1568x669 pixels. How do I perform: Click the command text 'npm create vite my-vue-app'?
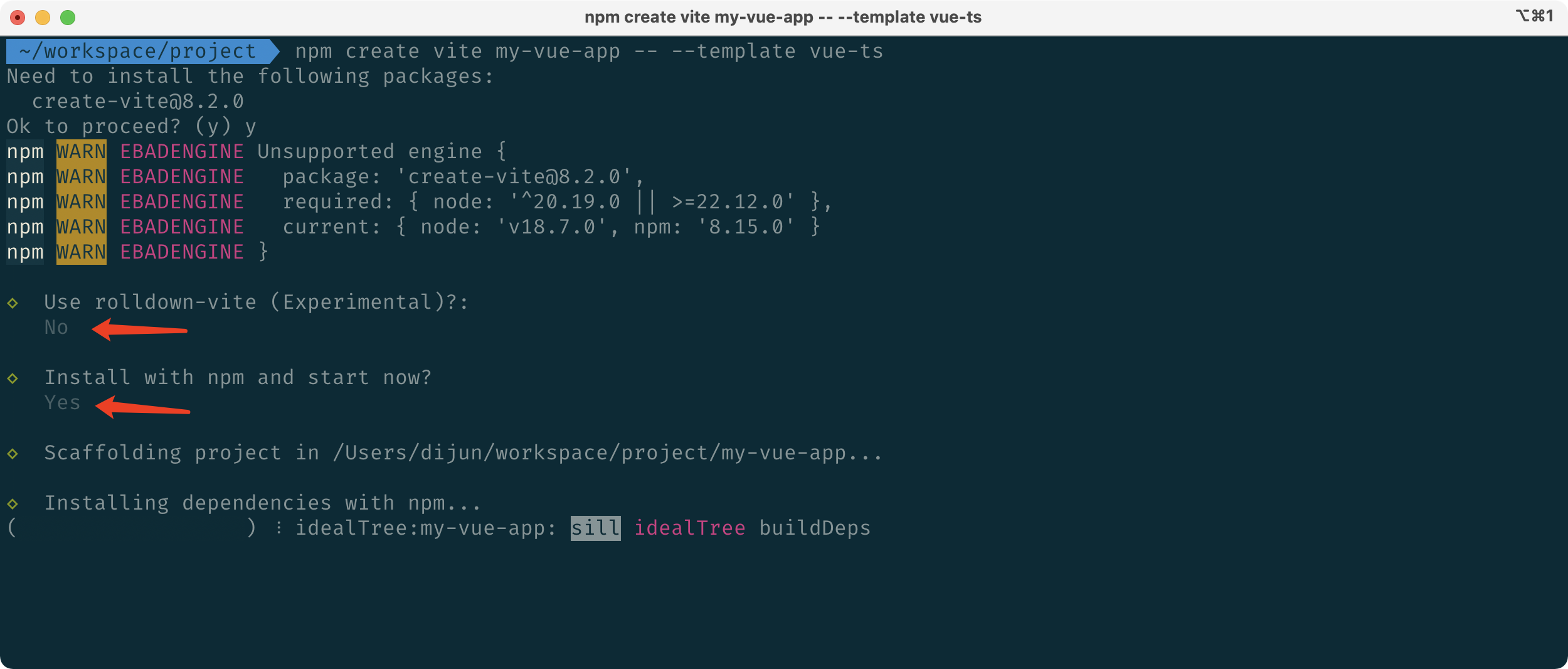point(458,51)
